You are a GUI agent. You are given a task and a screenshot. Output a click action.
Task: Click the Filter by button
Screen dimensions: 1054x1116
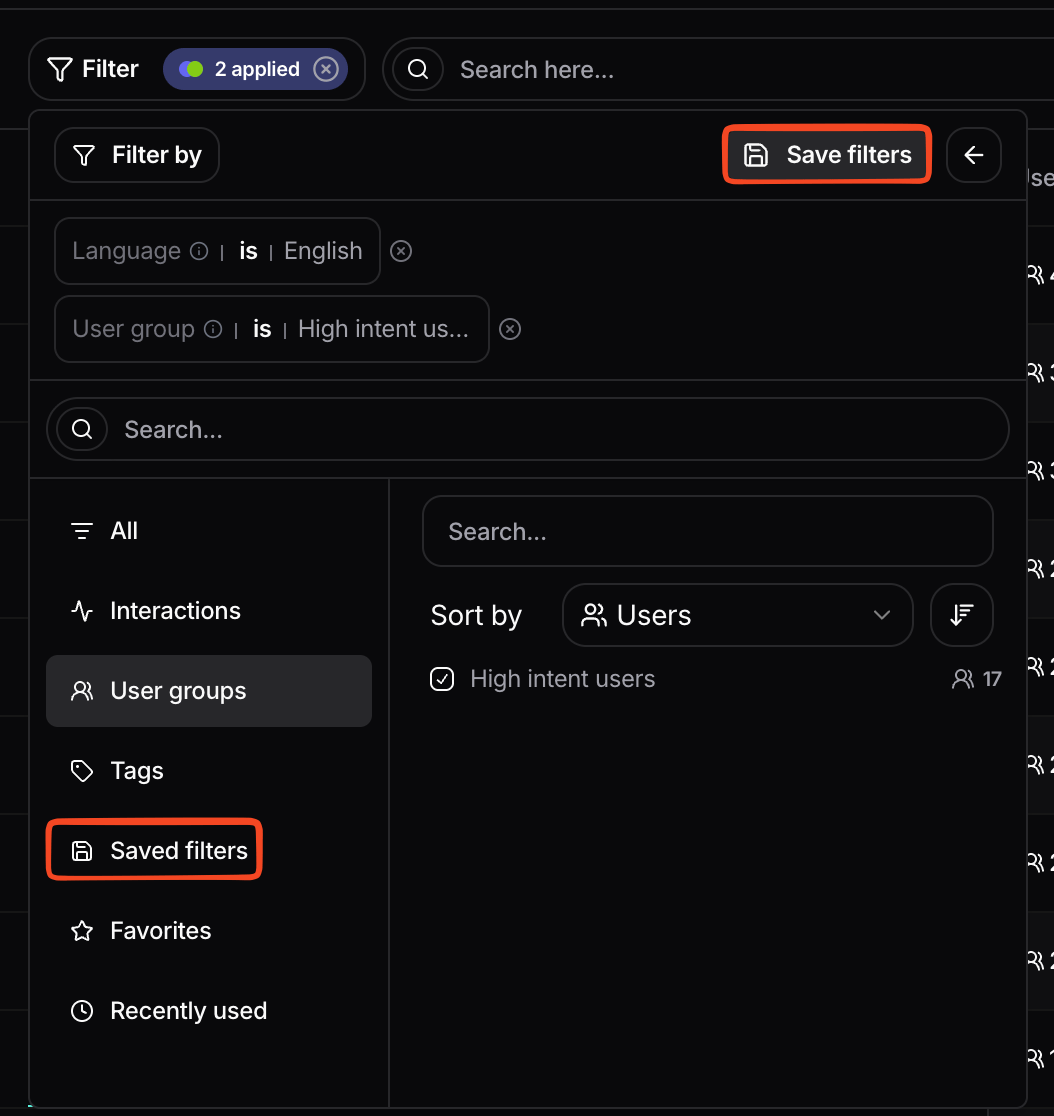(x=137, y=155)
